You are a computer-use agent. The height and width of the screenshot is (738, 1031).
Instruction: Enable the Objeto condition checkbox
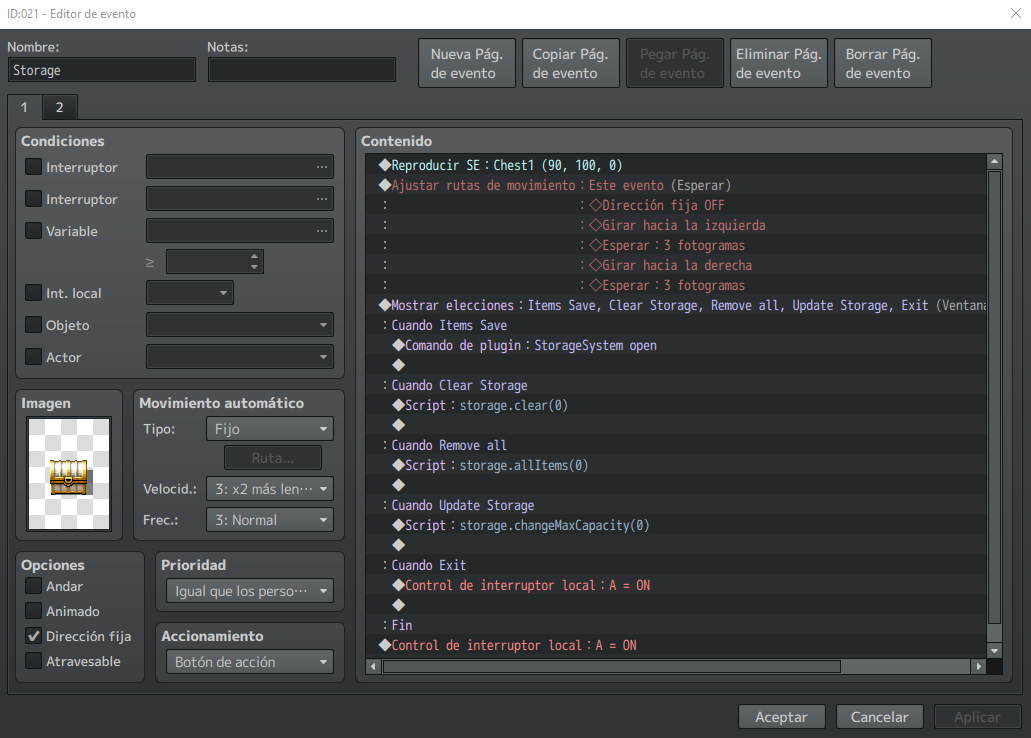(x=33, y=325)
